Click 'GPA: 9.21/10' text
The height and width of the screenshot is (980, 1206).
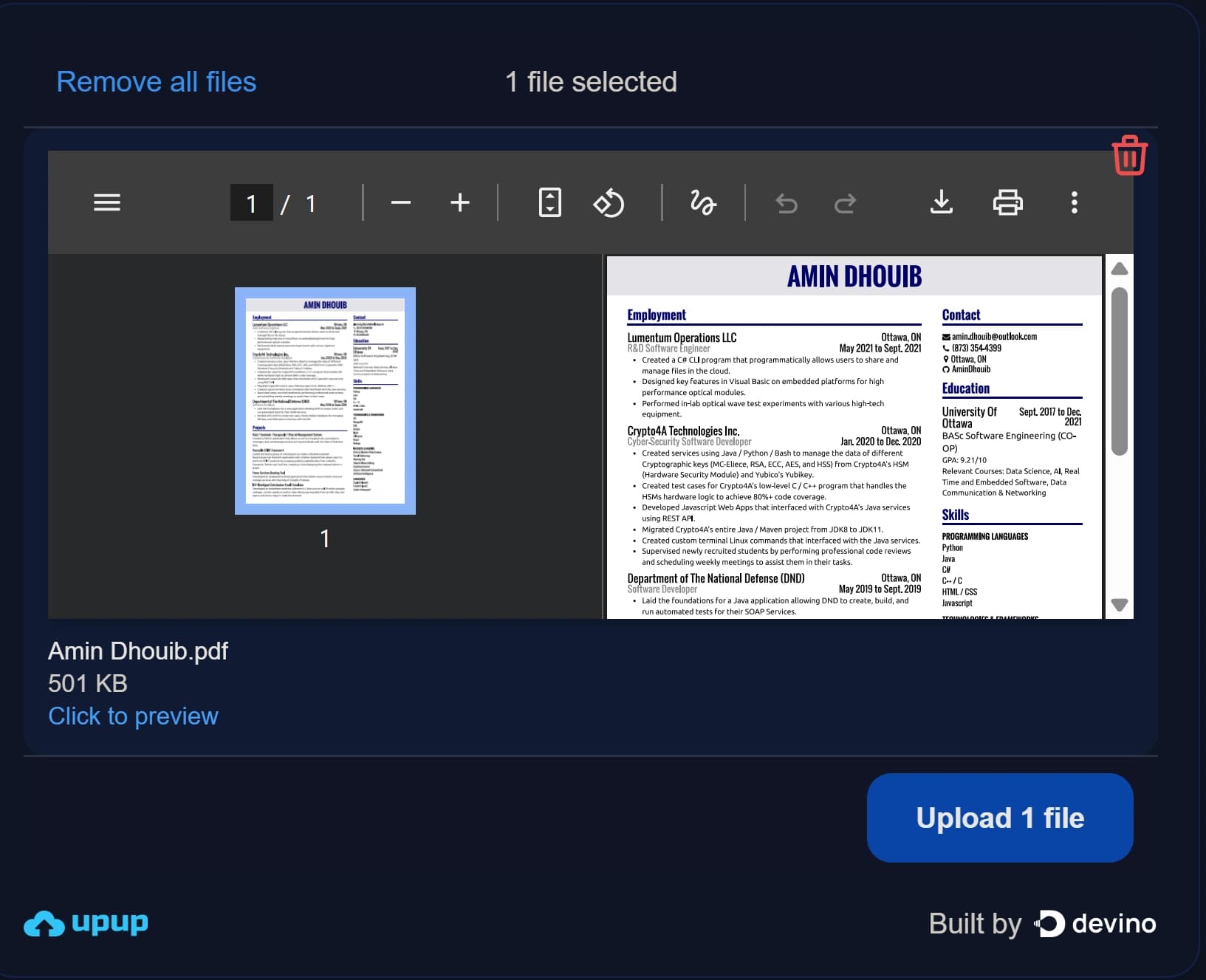964,460
